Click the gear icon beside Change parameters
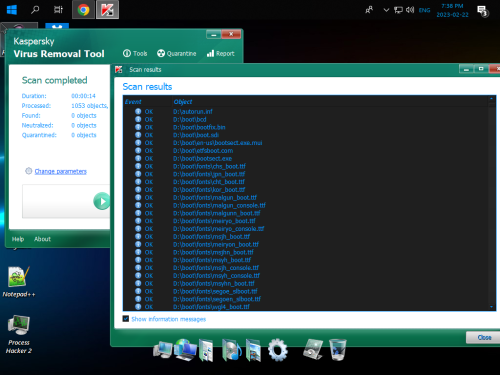500x375 pixels. point(29,171)
